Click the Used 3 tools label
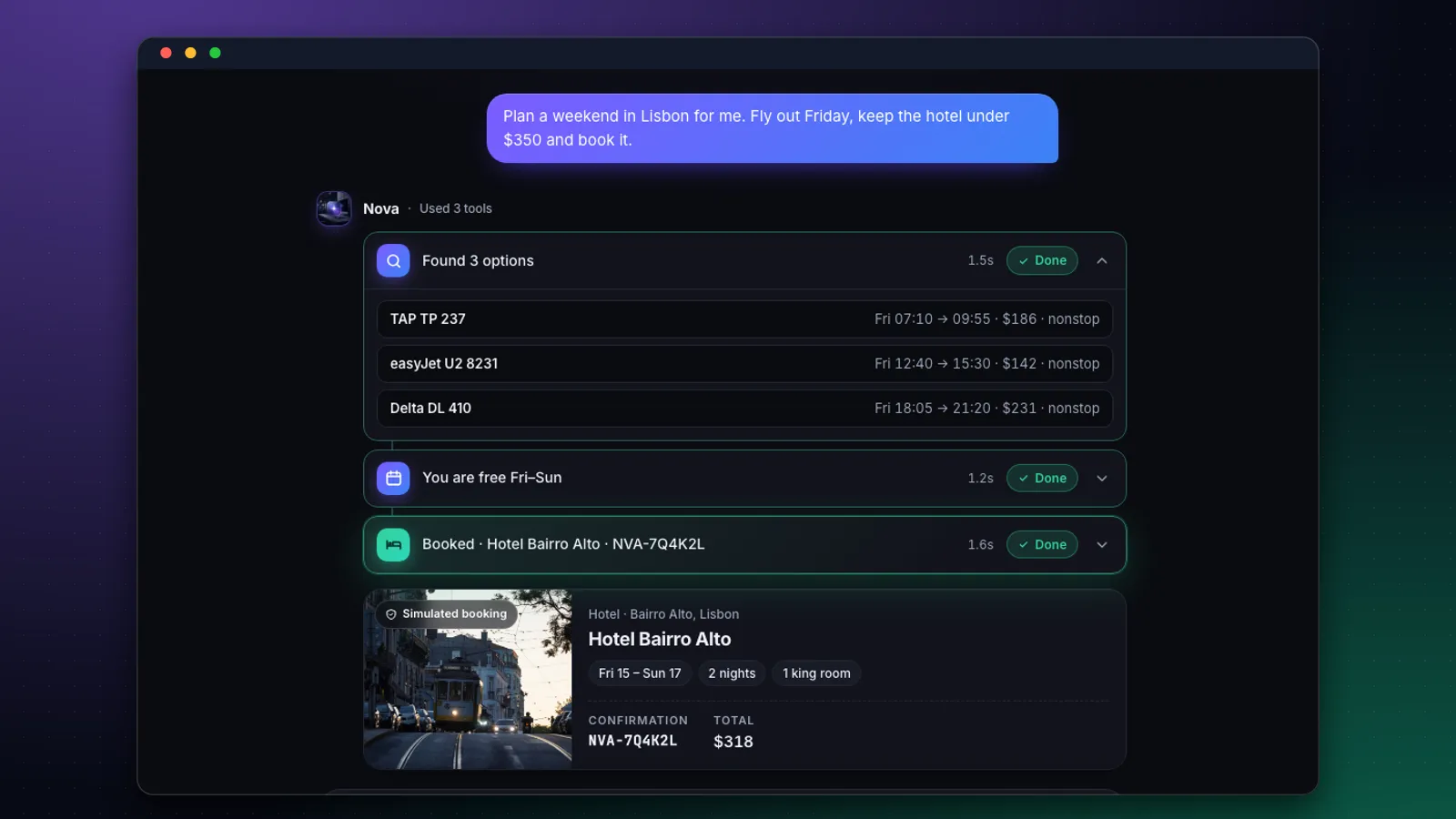 click(456, 208)
